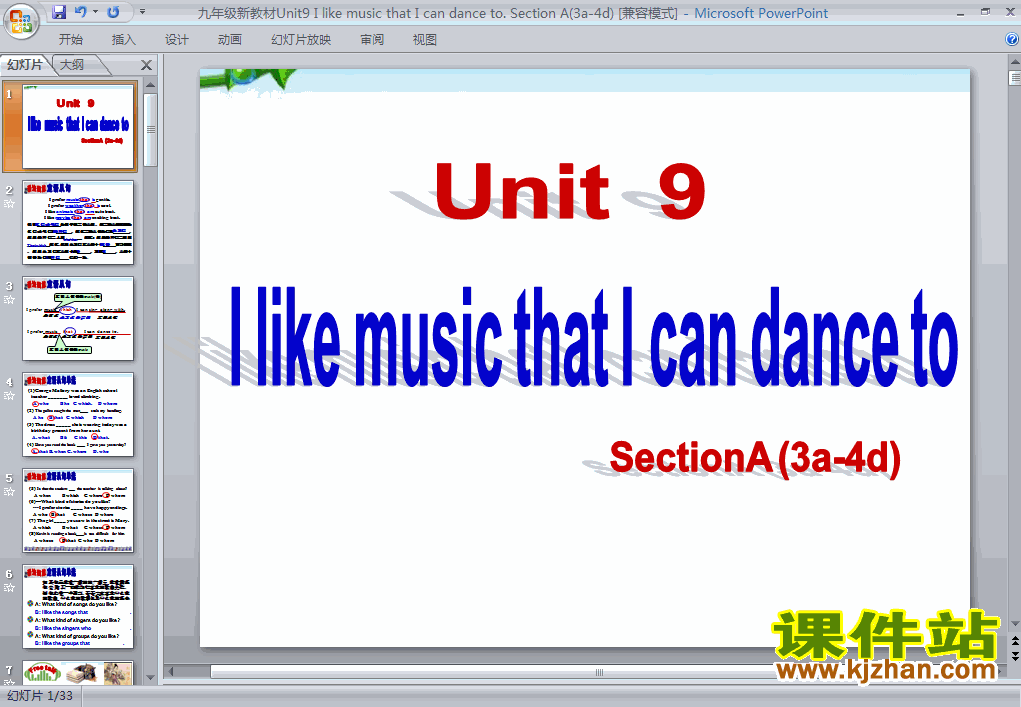1021x707 pixels.
Task: Click the horizontal scrollbar thumb
Action: pyautogui.click(x=599, y=672)
